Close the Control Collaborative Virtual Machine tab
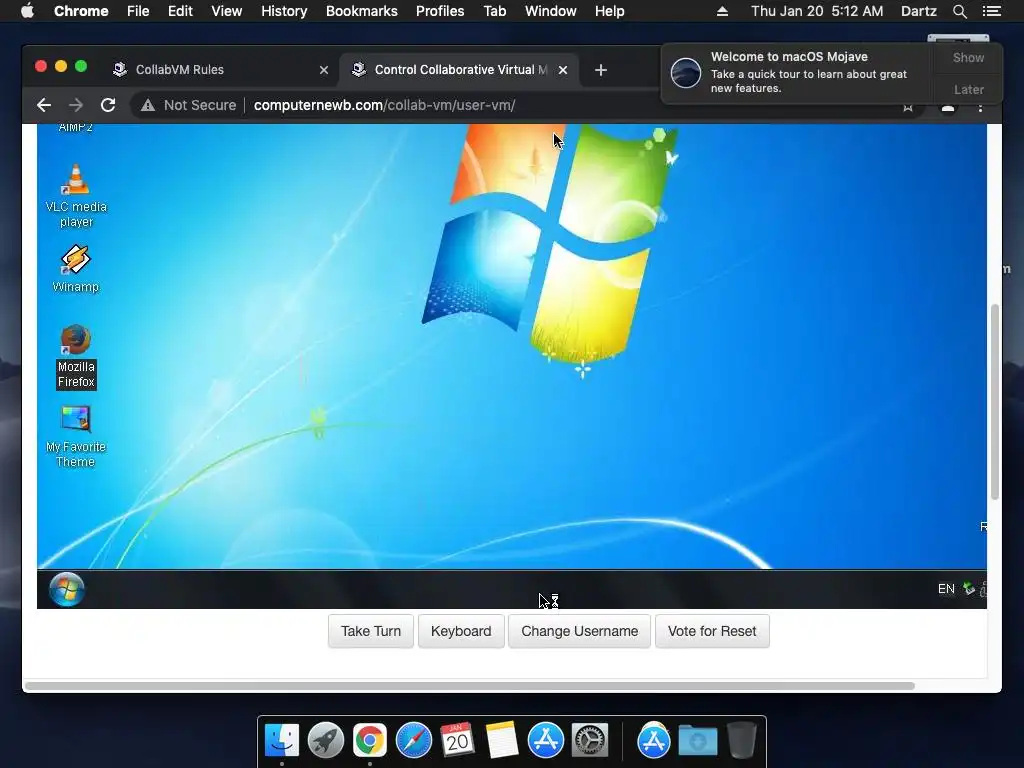The width and height of the screenshot is (1024, 768). [x=563, y=70]
